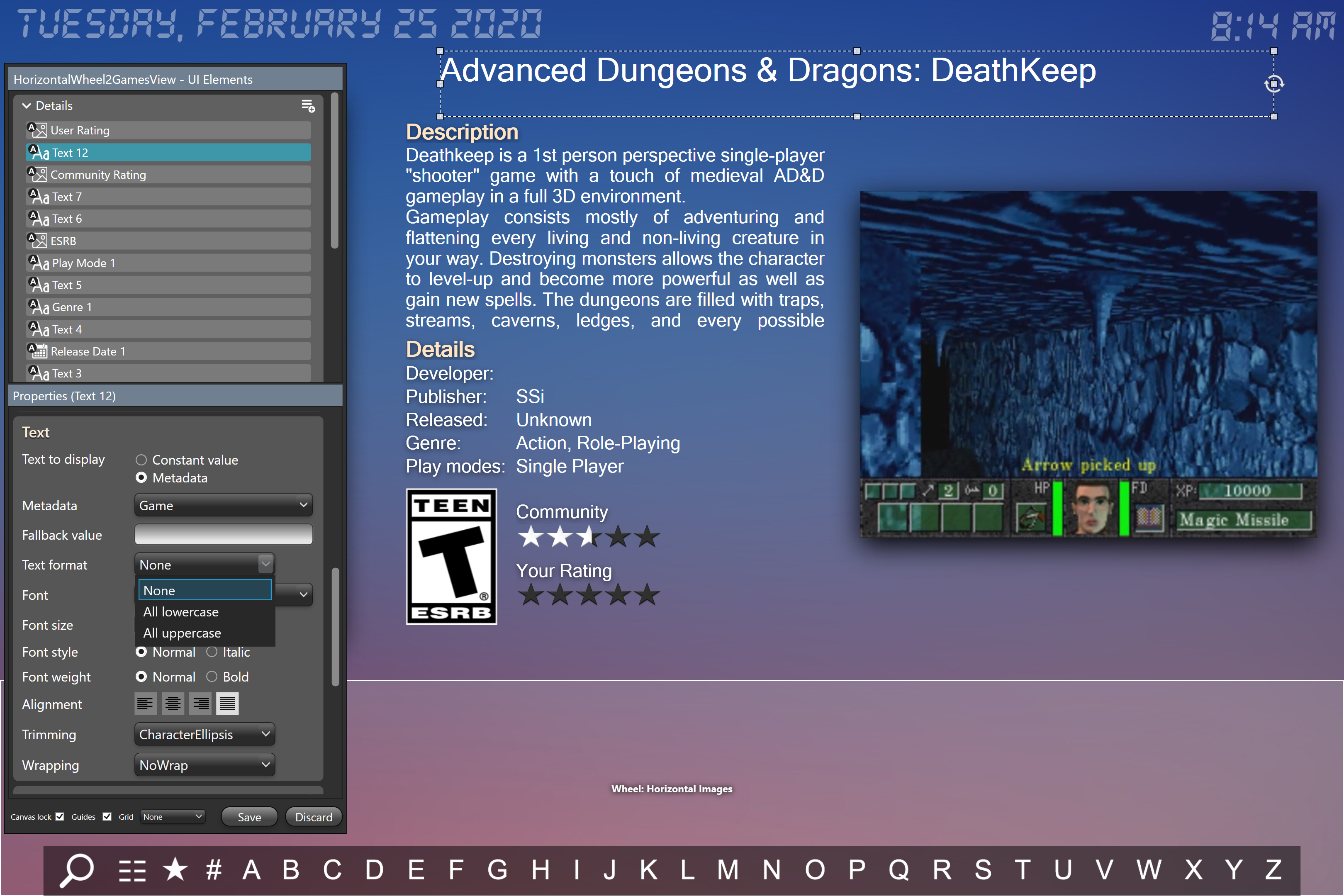Click the Your Rating stars
The height and width of the screenshot is (896, 1344).
pos(589,595)
